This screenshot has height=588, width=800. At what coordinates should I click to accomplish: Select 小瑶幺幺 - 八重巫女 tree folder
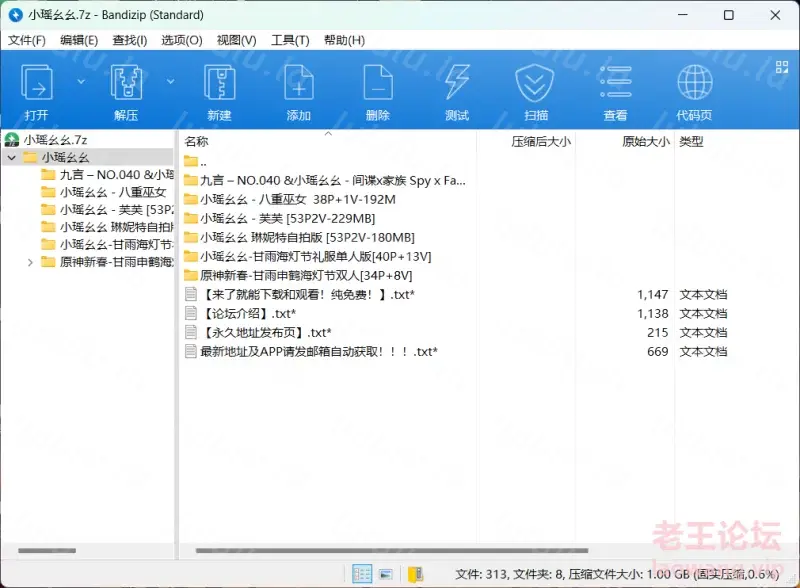113,192
